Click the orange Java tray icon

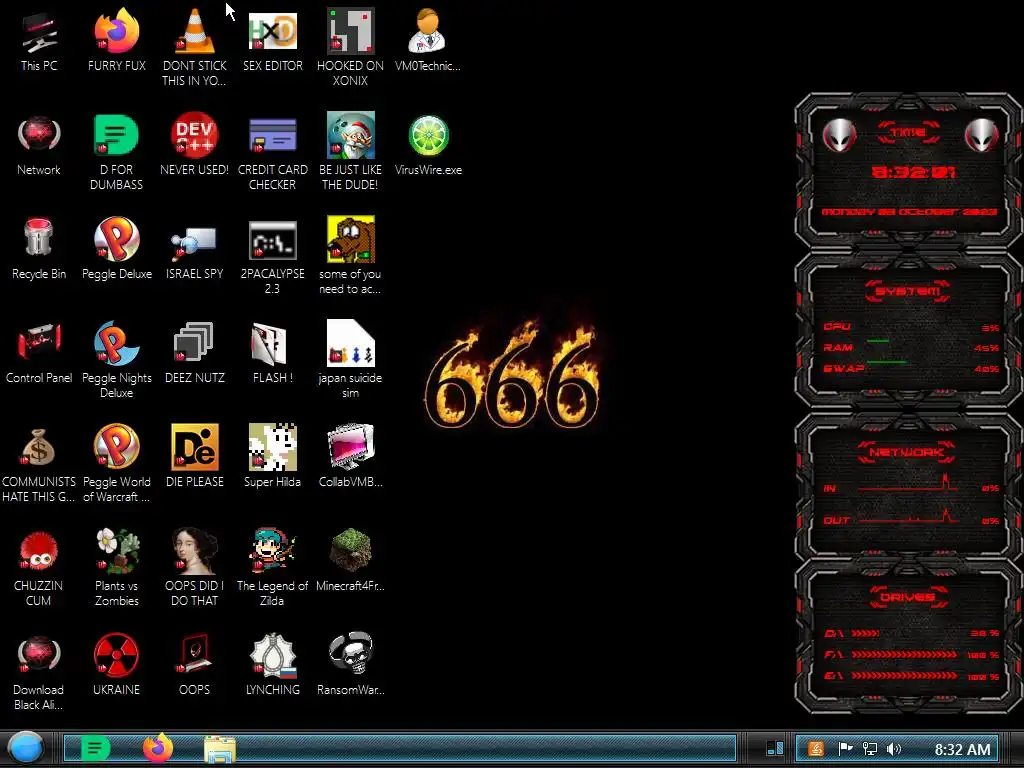[816, 748]
